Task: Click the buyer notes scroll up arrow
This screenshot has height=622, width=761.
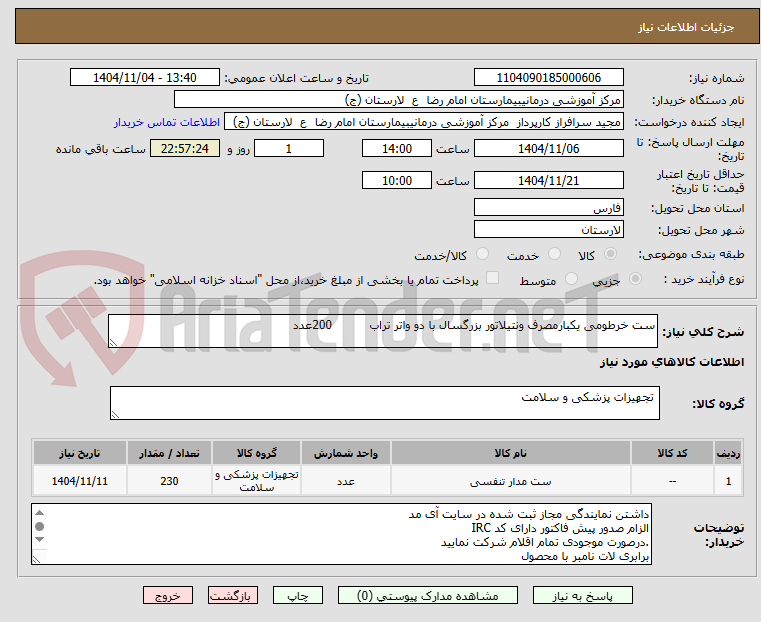Action: [40, 513]
